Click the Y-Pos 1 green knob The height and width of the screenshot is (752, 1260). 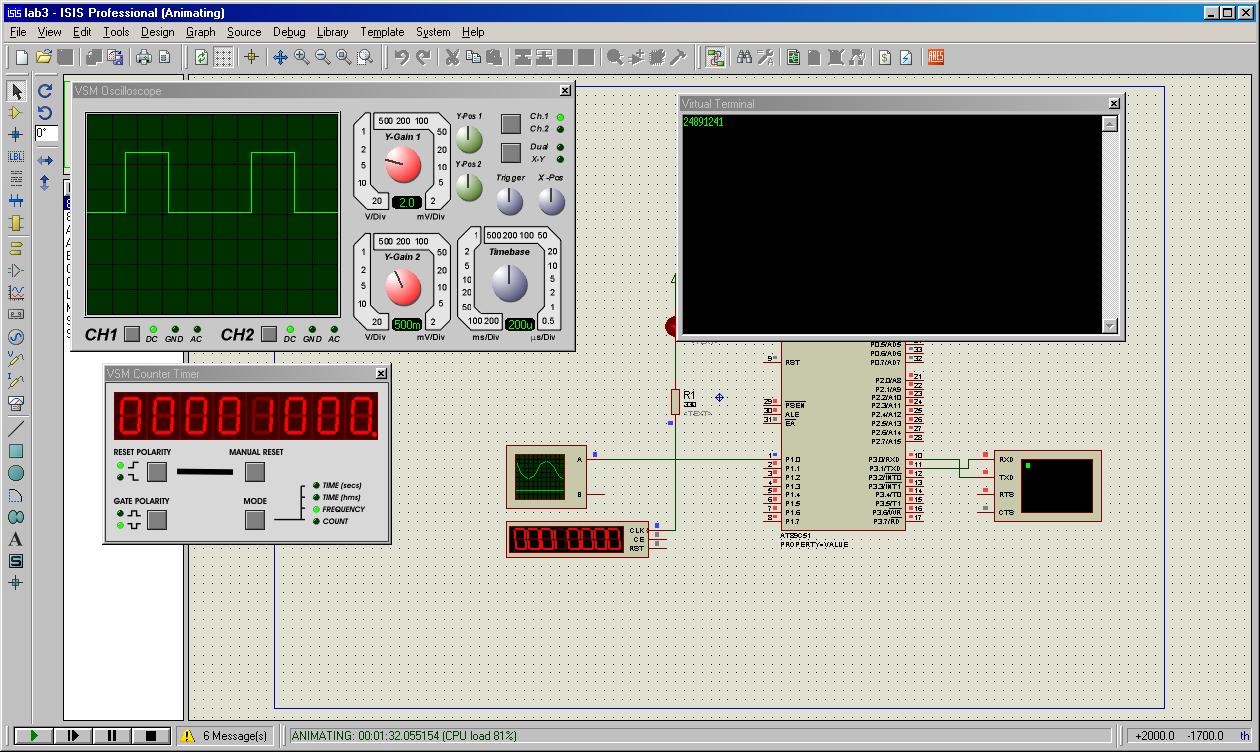tap(469, 140)
